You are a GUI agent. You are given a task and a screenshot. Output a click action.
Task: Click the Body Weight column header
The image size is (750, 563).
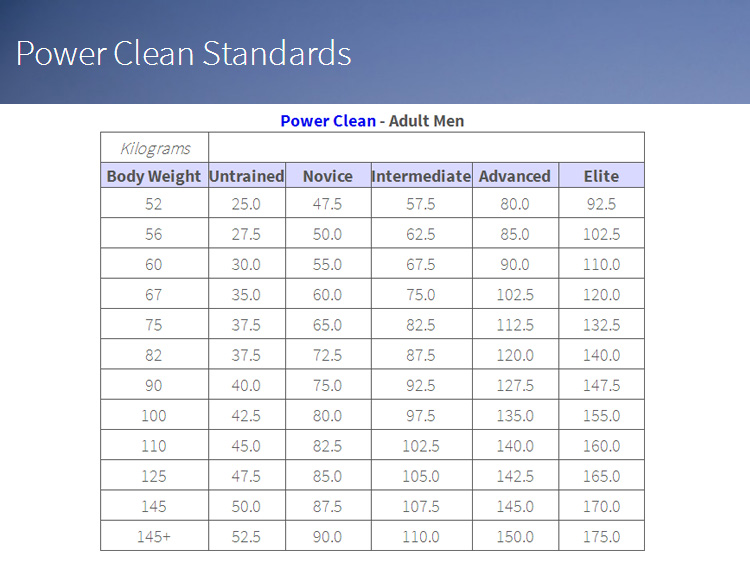[154, 176]
